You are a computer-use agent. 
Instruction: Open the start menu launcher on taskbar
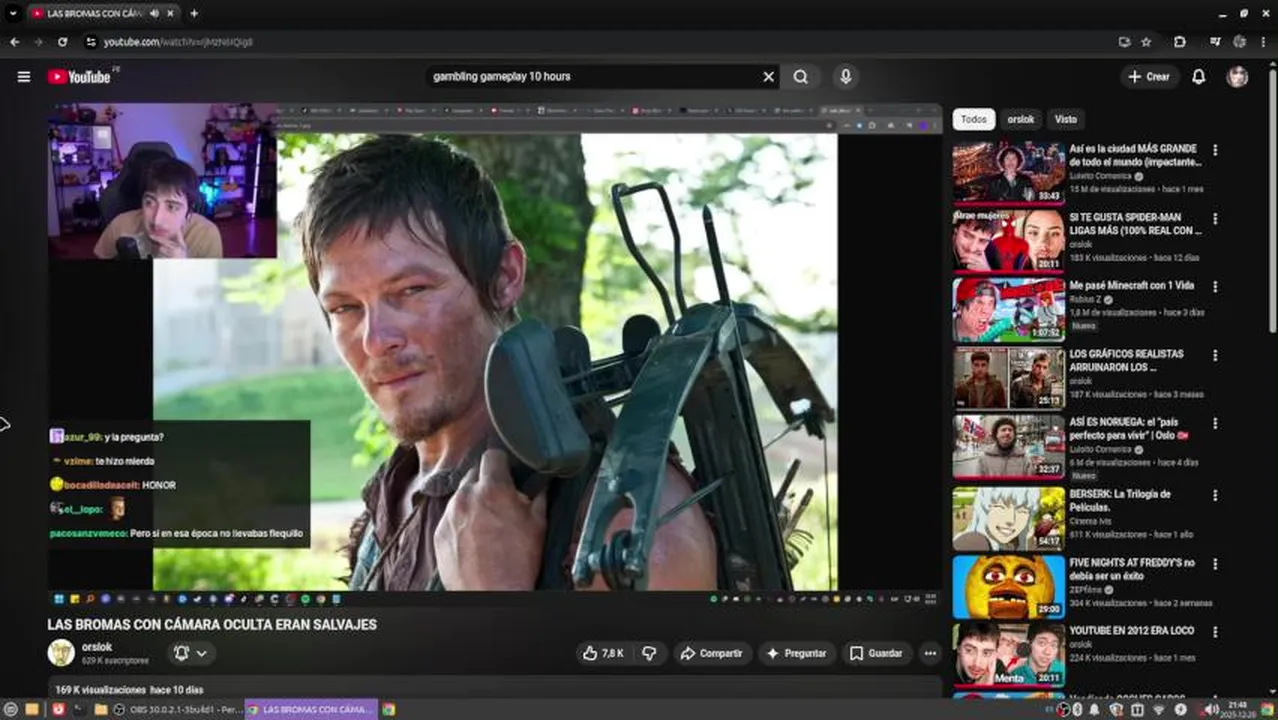pyautogui.click(x=11, y=709)
